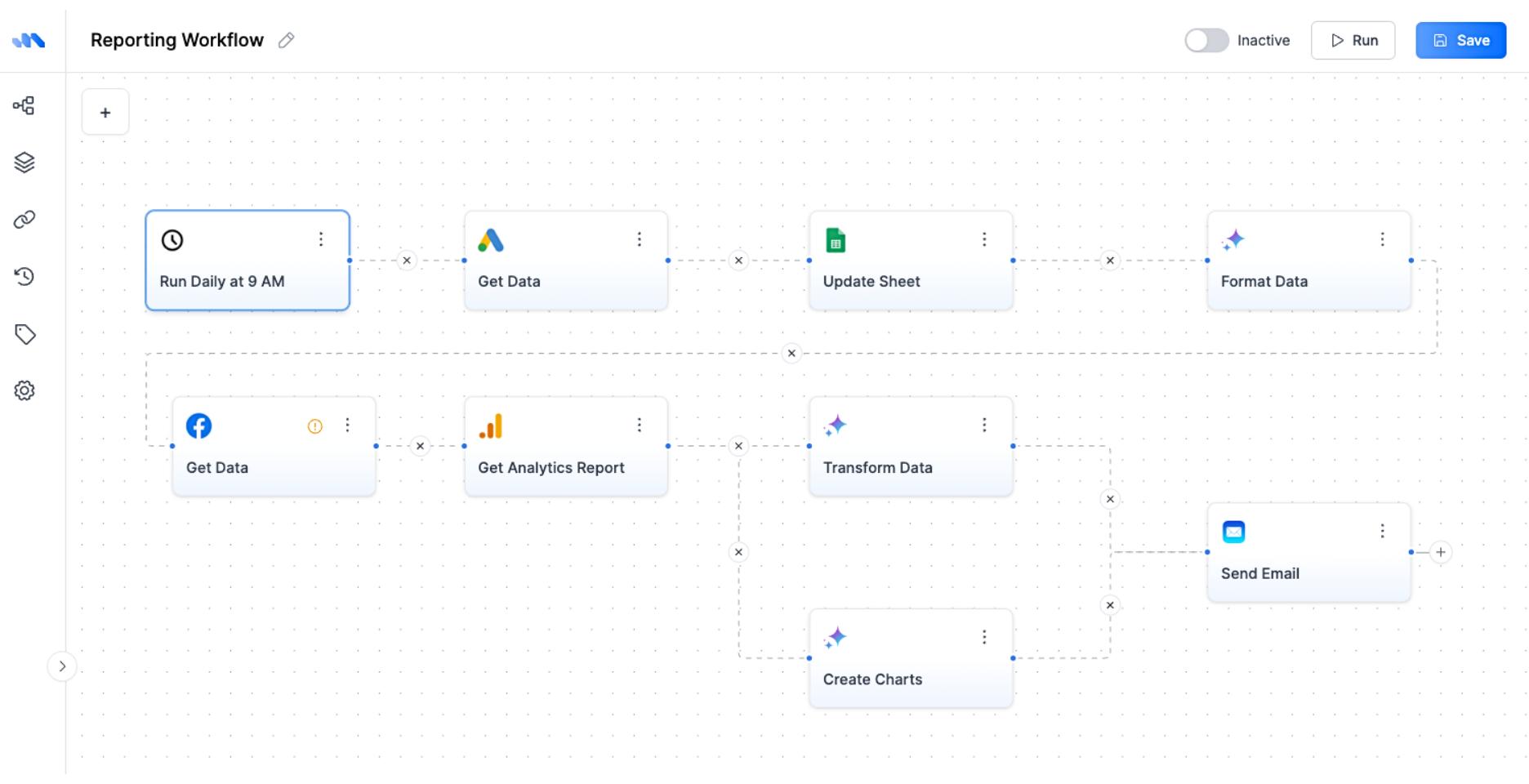Open options menu for Update Sheet node

(x=984, y=239)
